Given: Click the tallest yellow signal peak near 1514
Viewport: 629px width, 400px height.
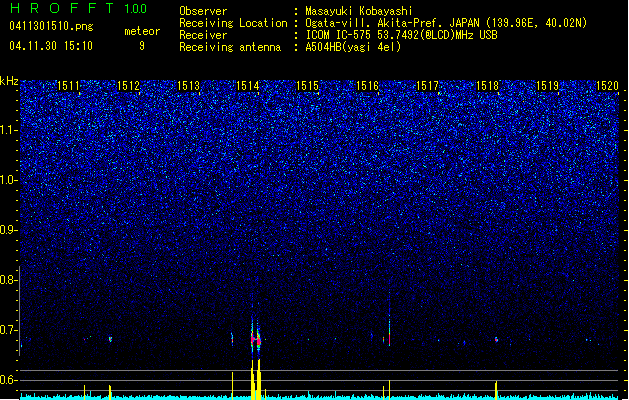Looking at the screenshot, I should click(259, 379).
